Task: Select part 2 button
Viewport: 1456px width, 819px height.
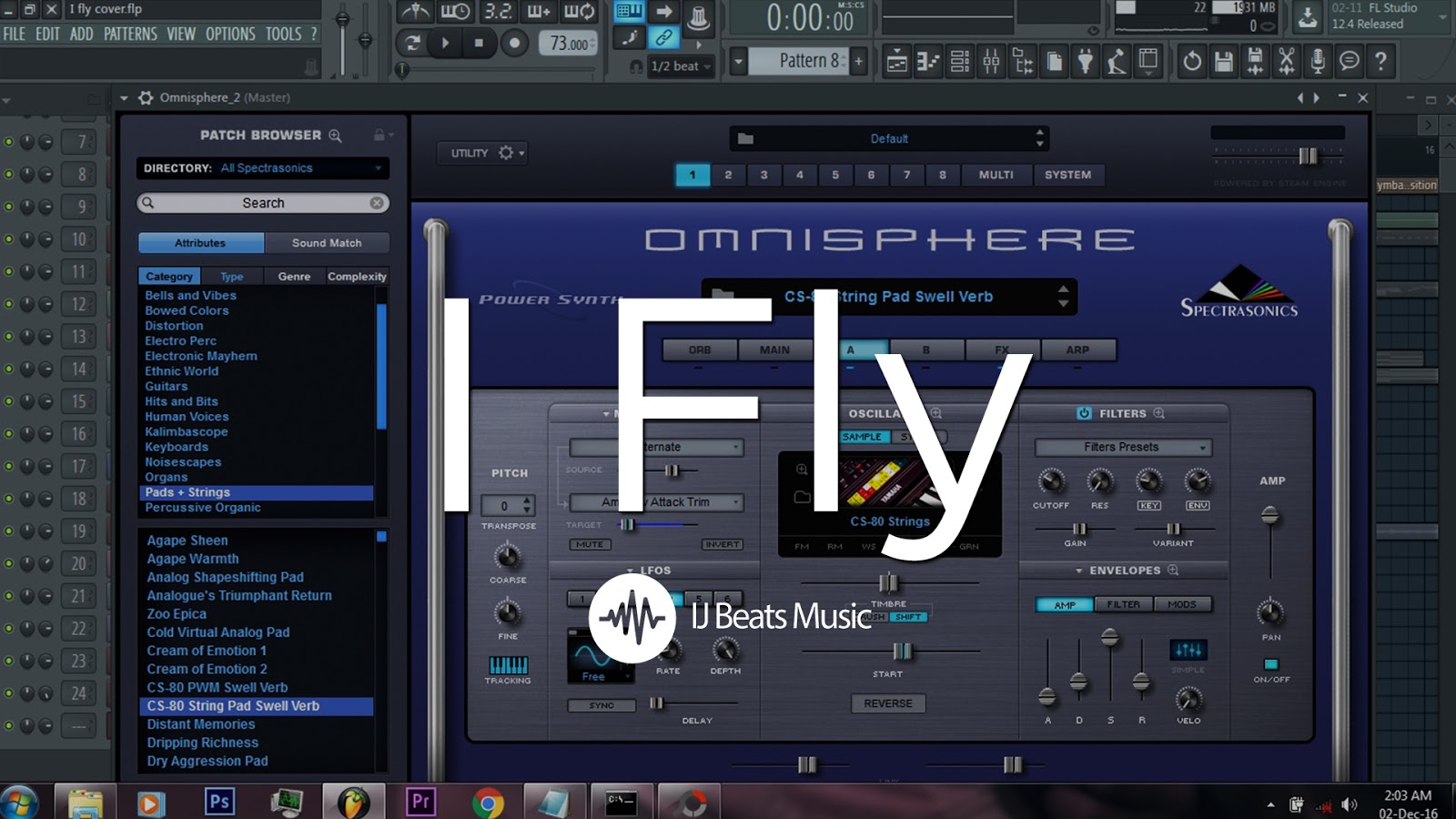Action: tap(728, 175)
